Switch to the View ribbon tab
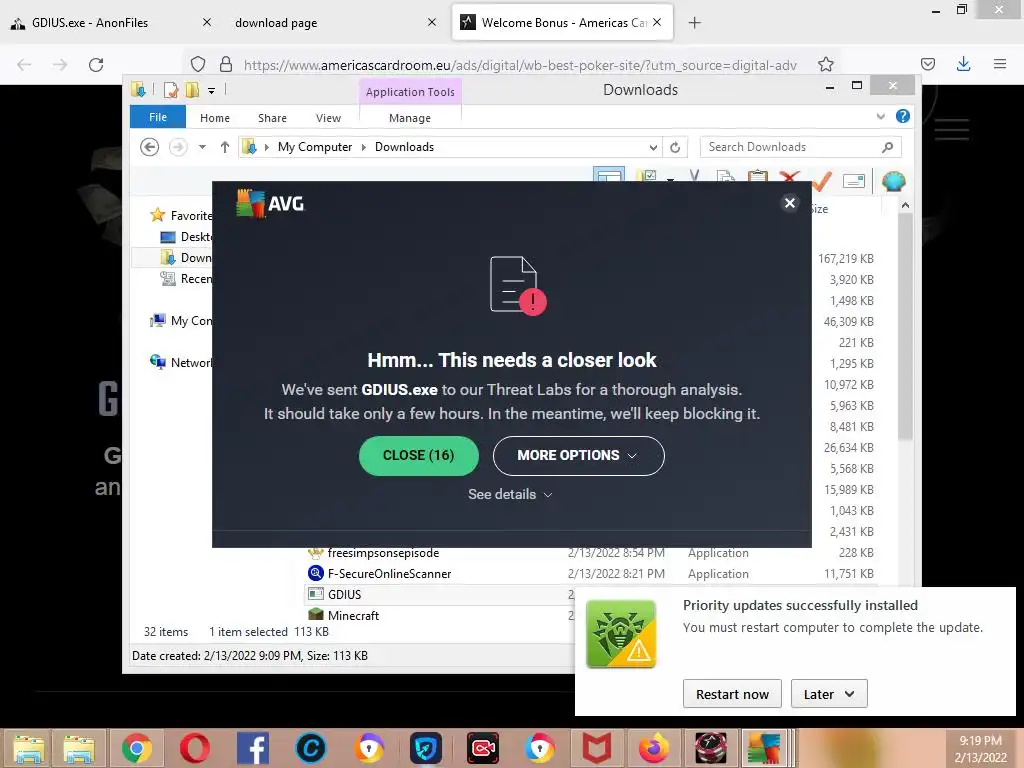This screenshot has width=1024, height=768. 328,118
